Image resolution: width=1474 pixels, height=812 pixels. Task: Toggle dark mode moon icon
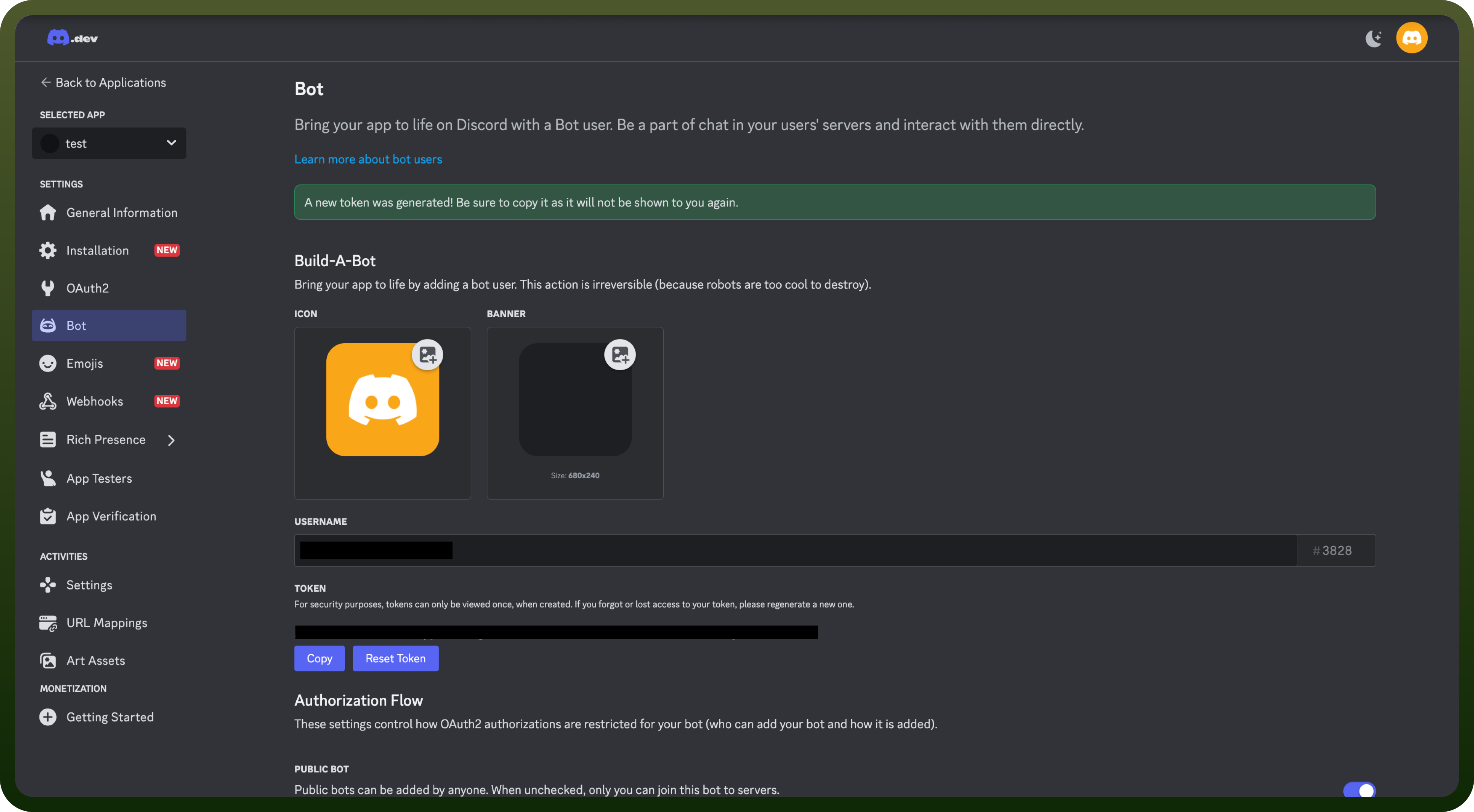point(1373,38)
